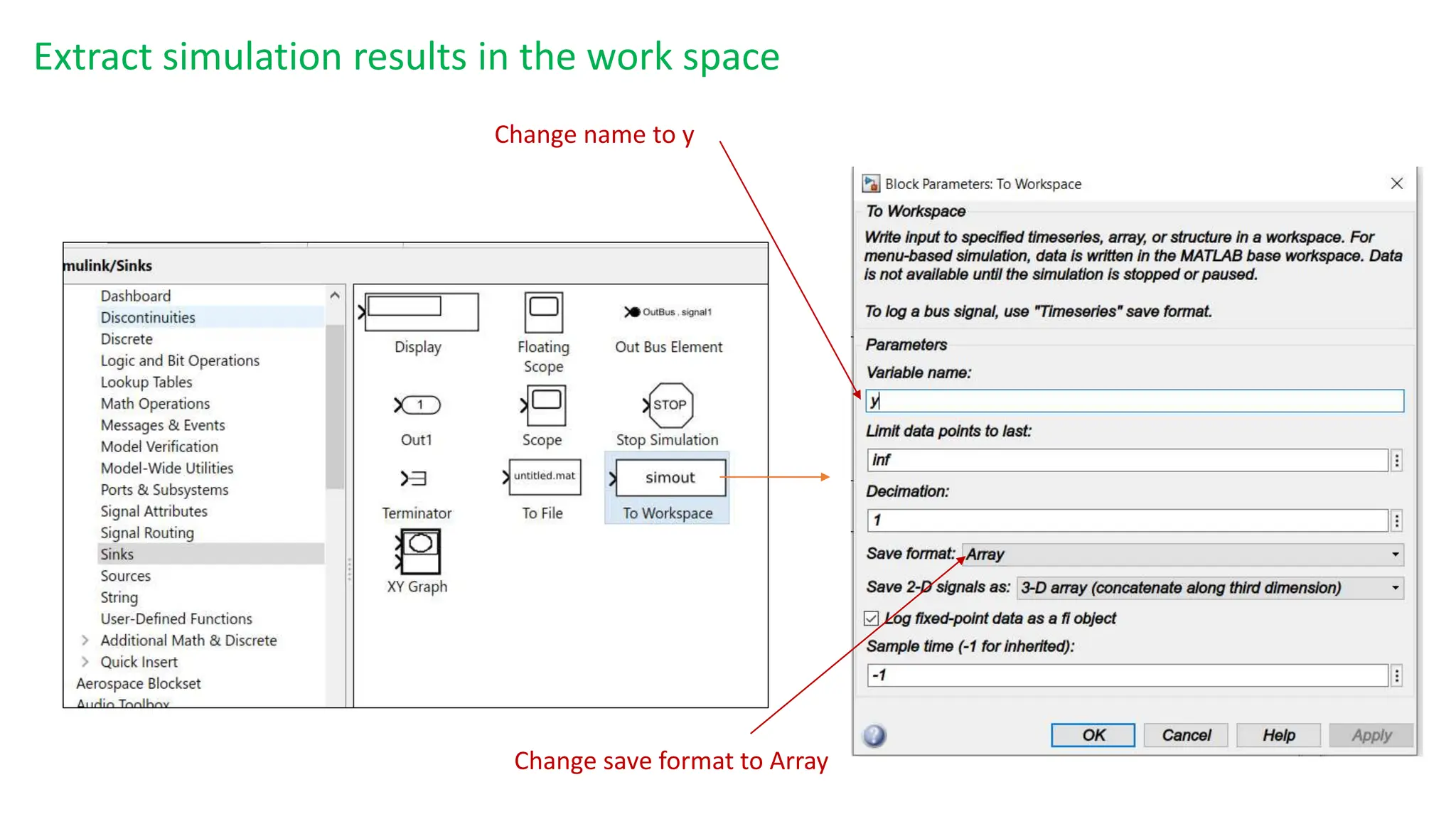Select Discrete in library tree

point(127,339)
